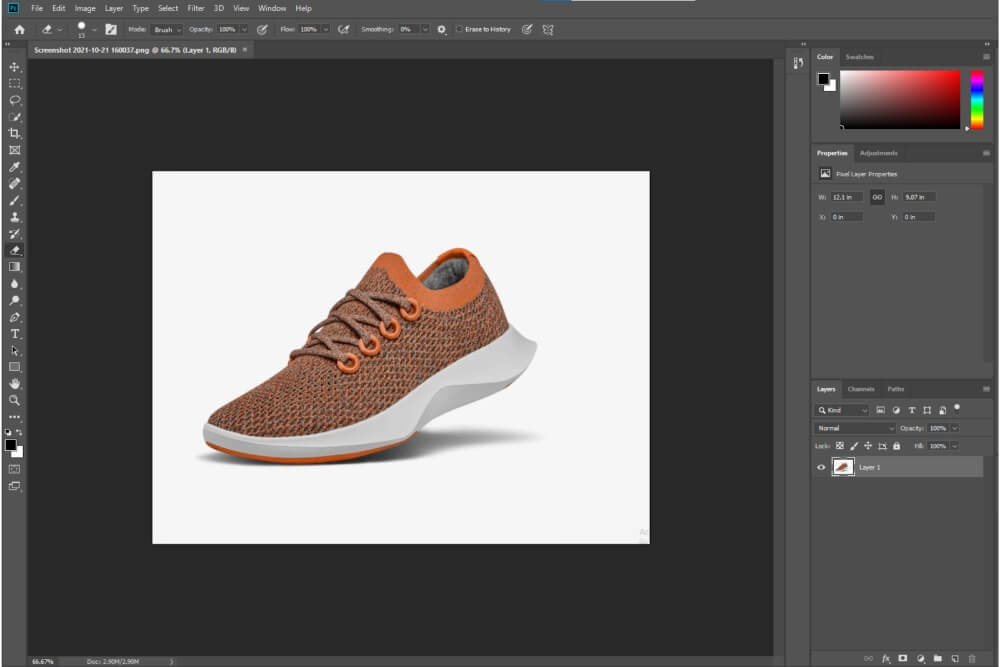Open the Filter menu
1000x667 pixels.
(x=196, y=8)
